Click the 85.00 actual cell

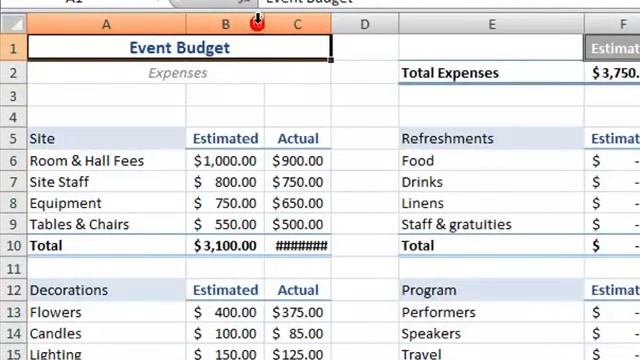298,333
